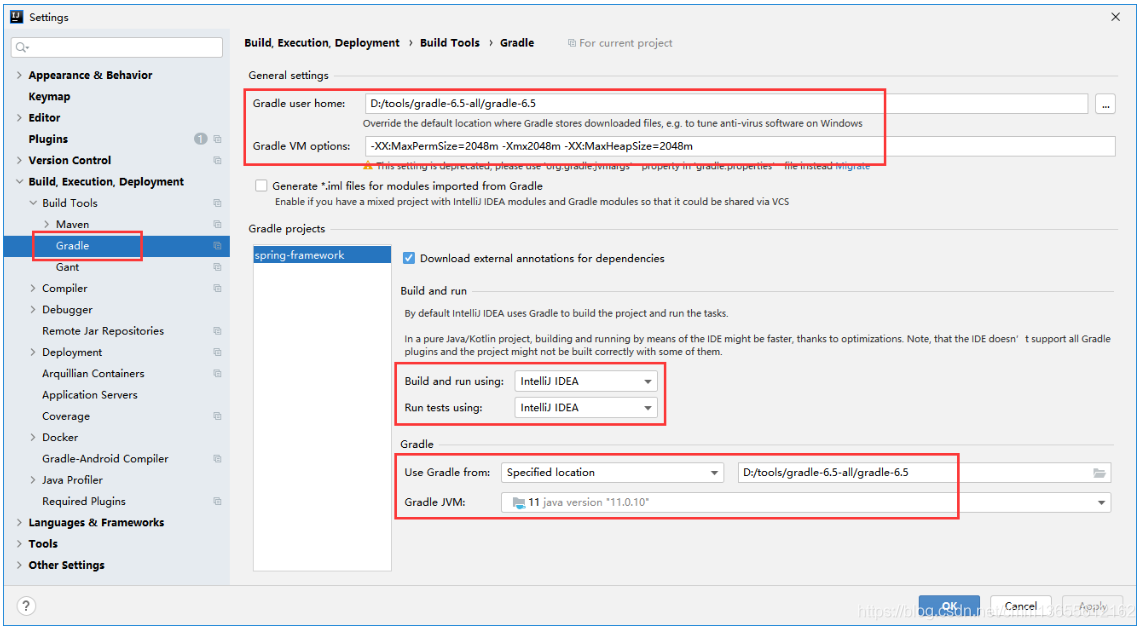Collapse the Build Tools node
Screen dimensions: 1145x630
click(33, 203)
